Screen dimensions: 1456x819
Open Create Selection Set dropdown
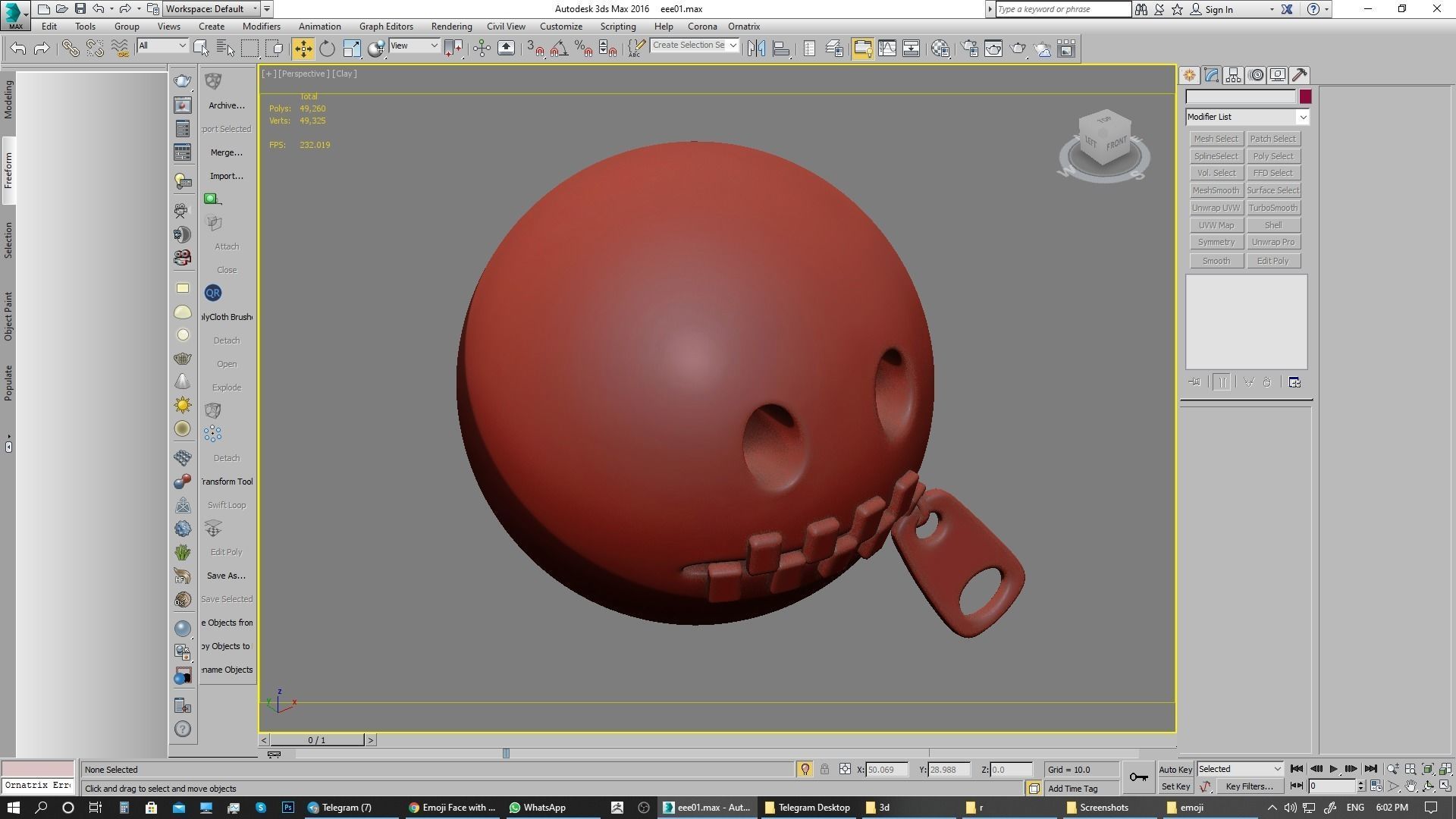(694, 45)
